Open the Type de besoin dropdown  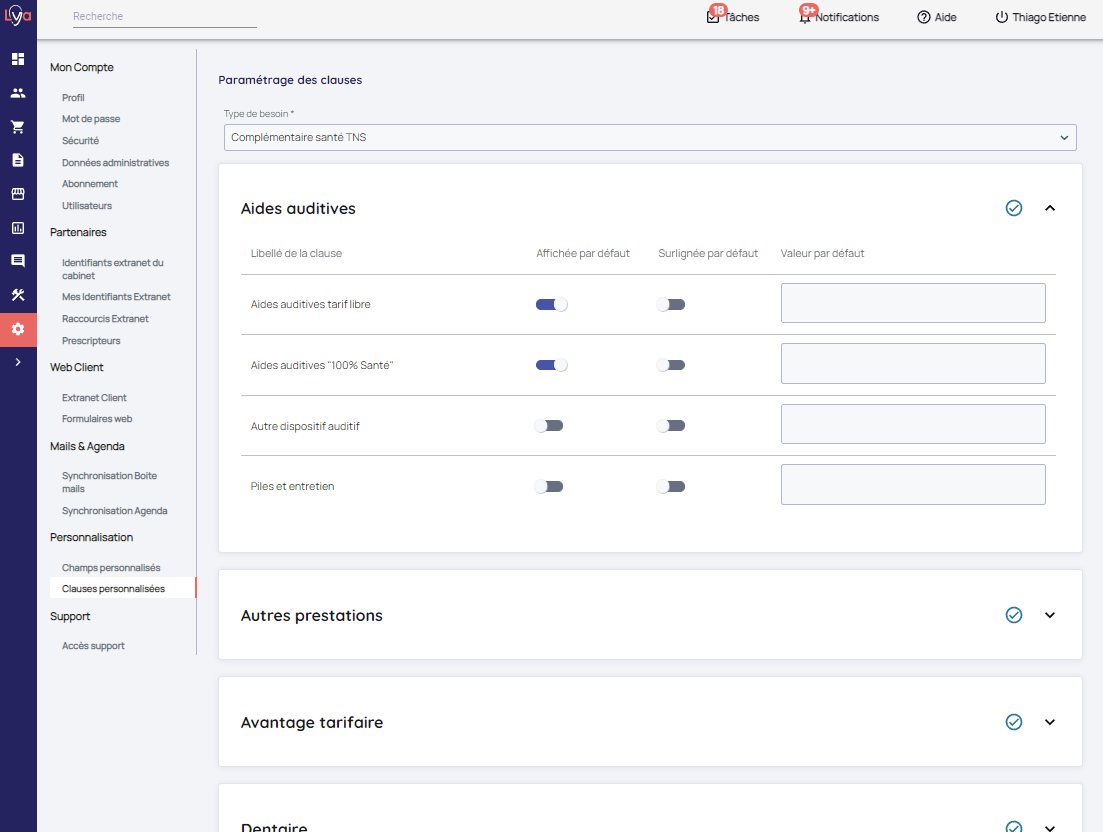(x=650, y=138)
